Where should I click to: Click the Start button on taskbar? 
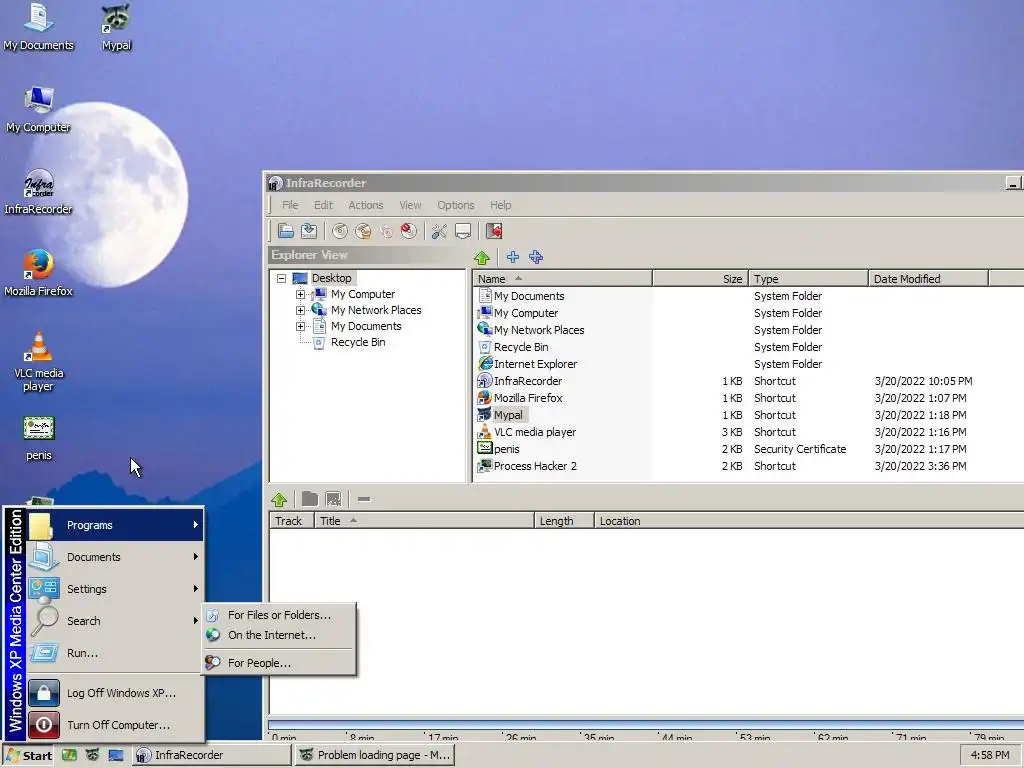[28, 756]
